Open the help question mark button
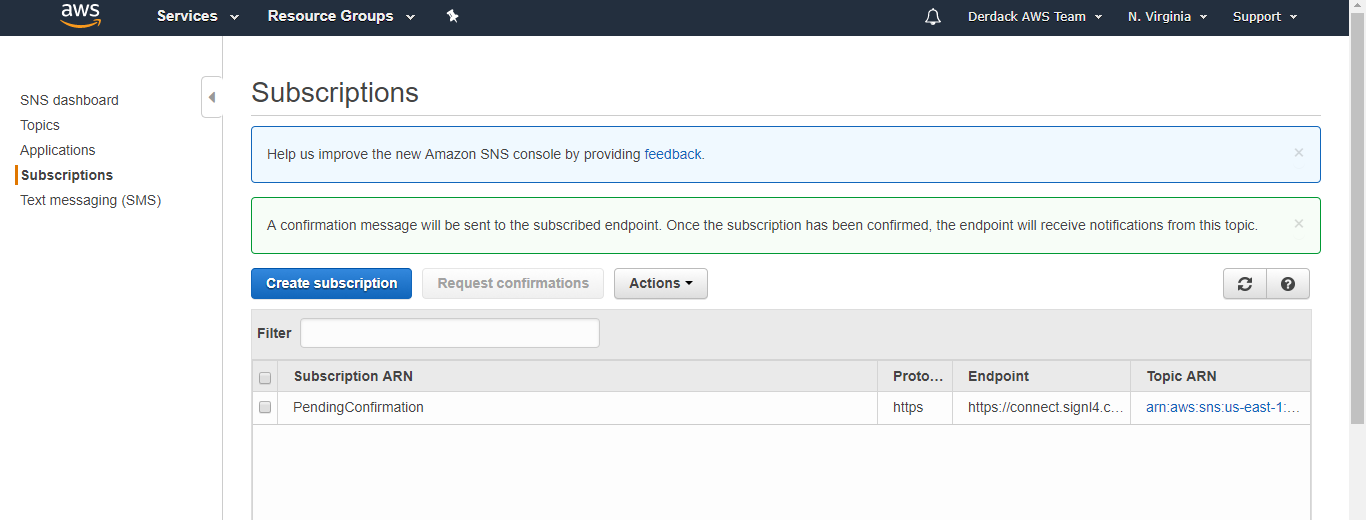 1288,284
